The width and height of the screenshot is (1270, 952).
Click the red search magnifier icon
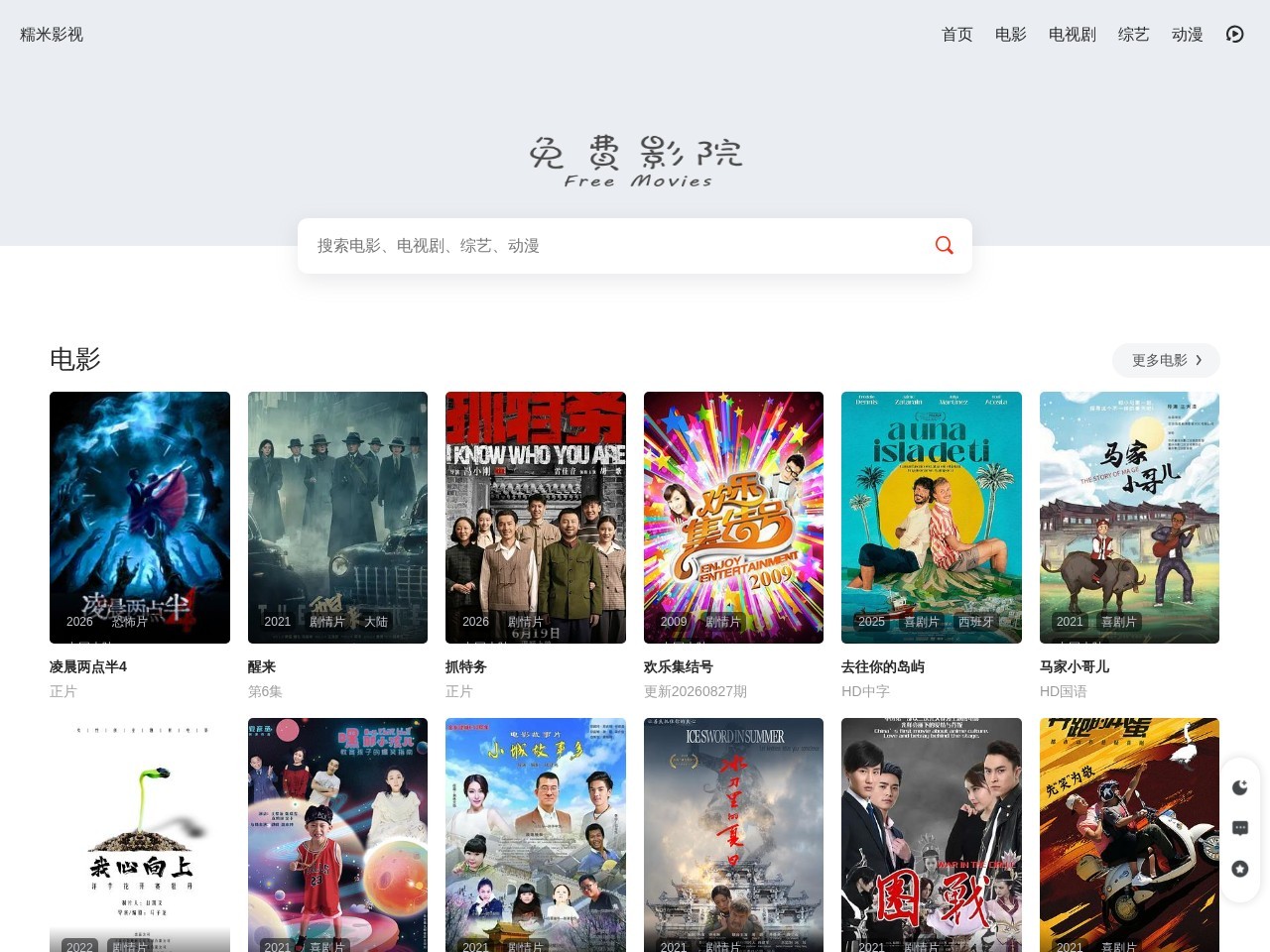pos(945,245)
